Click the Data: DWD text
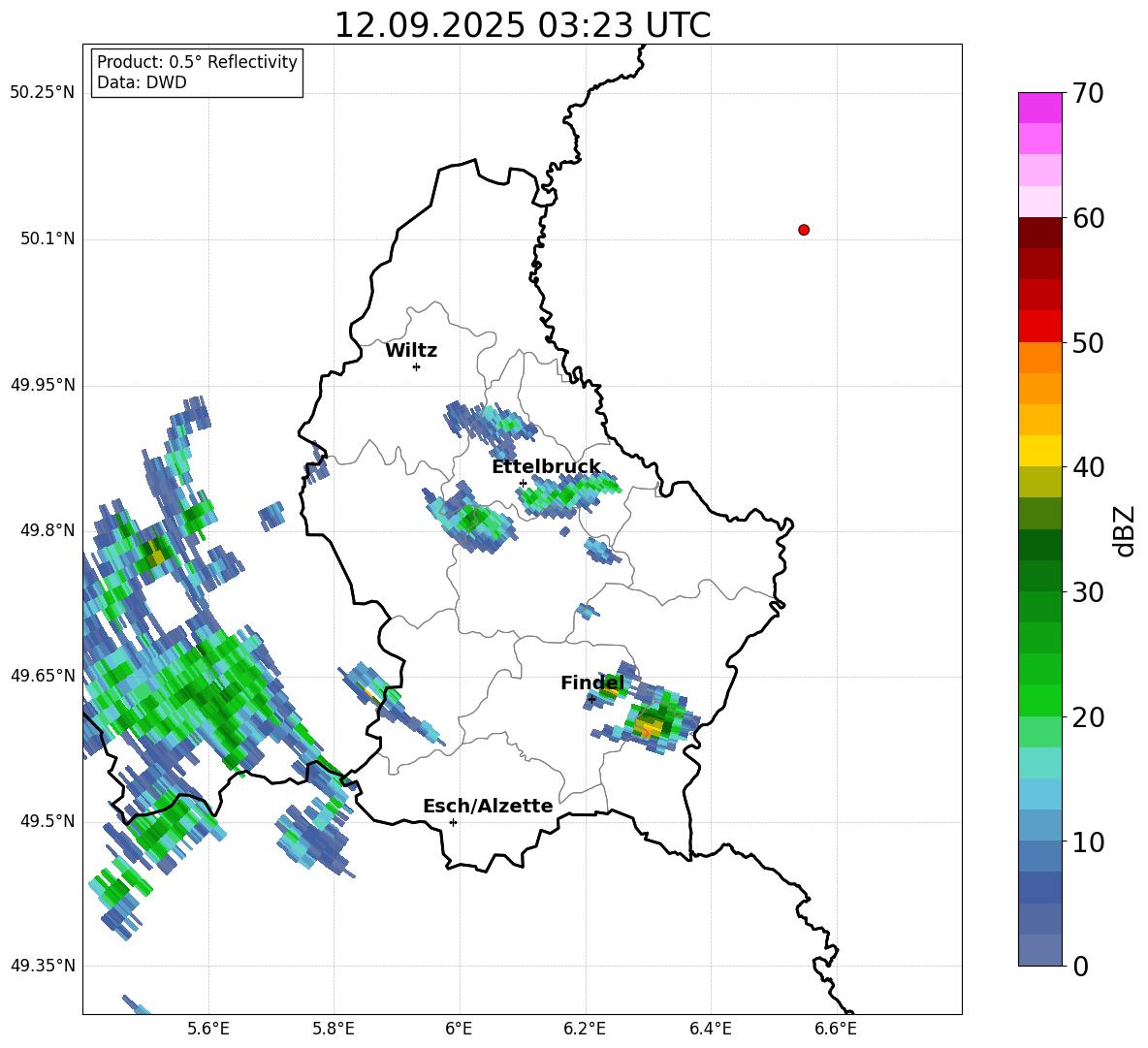1148x1048 pixels. [142, 82]
